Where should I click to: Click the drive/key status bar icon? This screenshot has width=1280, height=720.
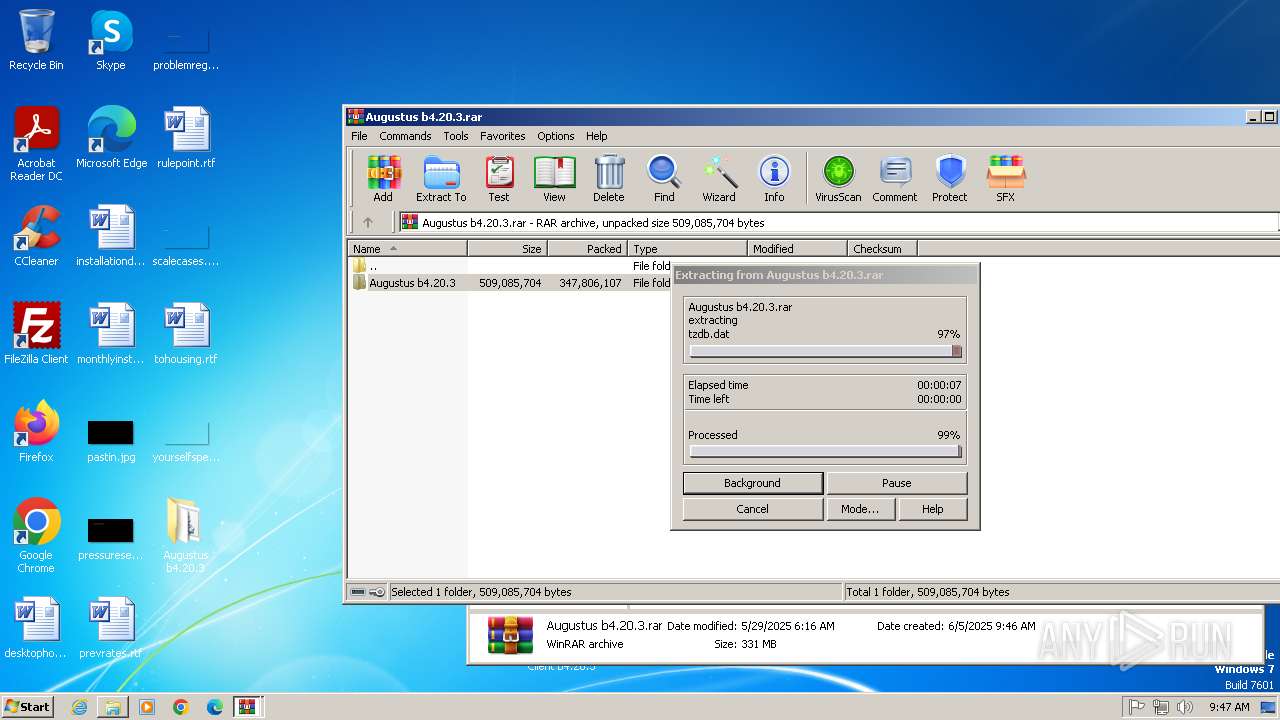tap(368, 592)
